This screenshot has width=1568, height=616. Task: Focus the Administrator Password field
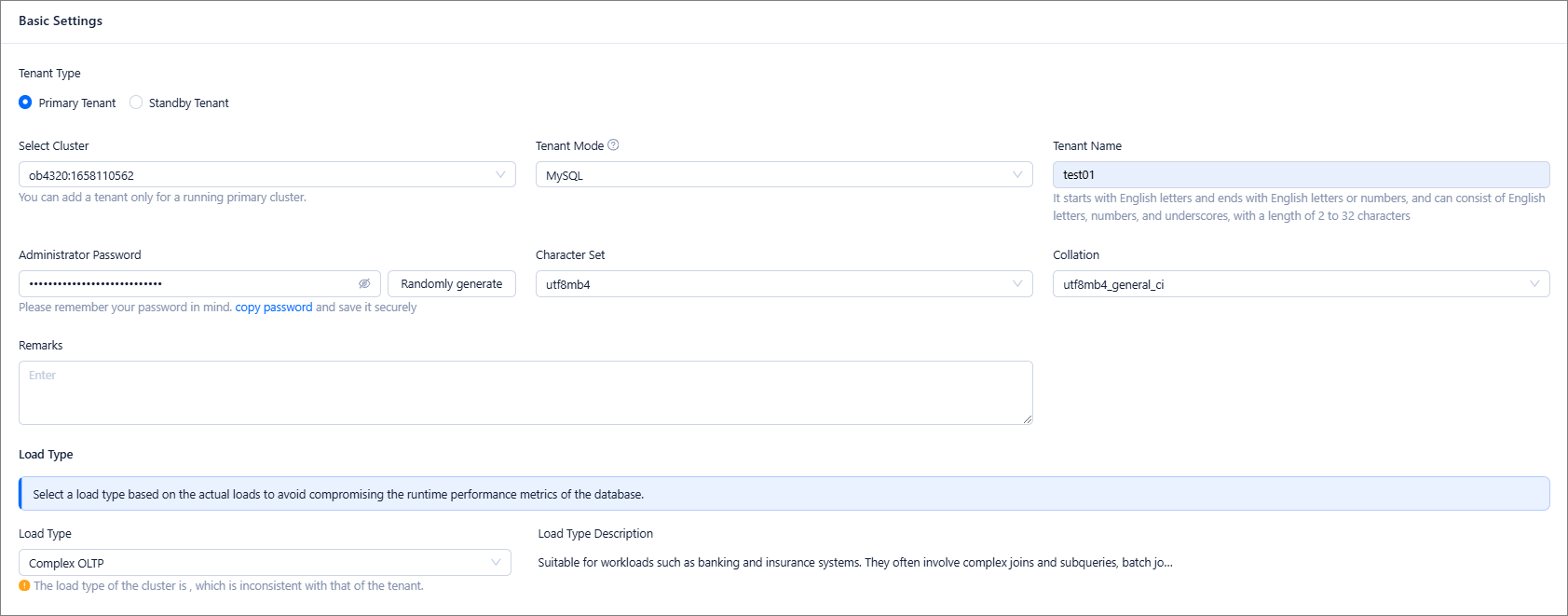point(186,284)
